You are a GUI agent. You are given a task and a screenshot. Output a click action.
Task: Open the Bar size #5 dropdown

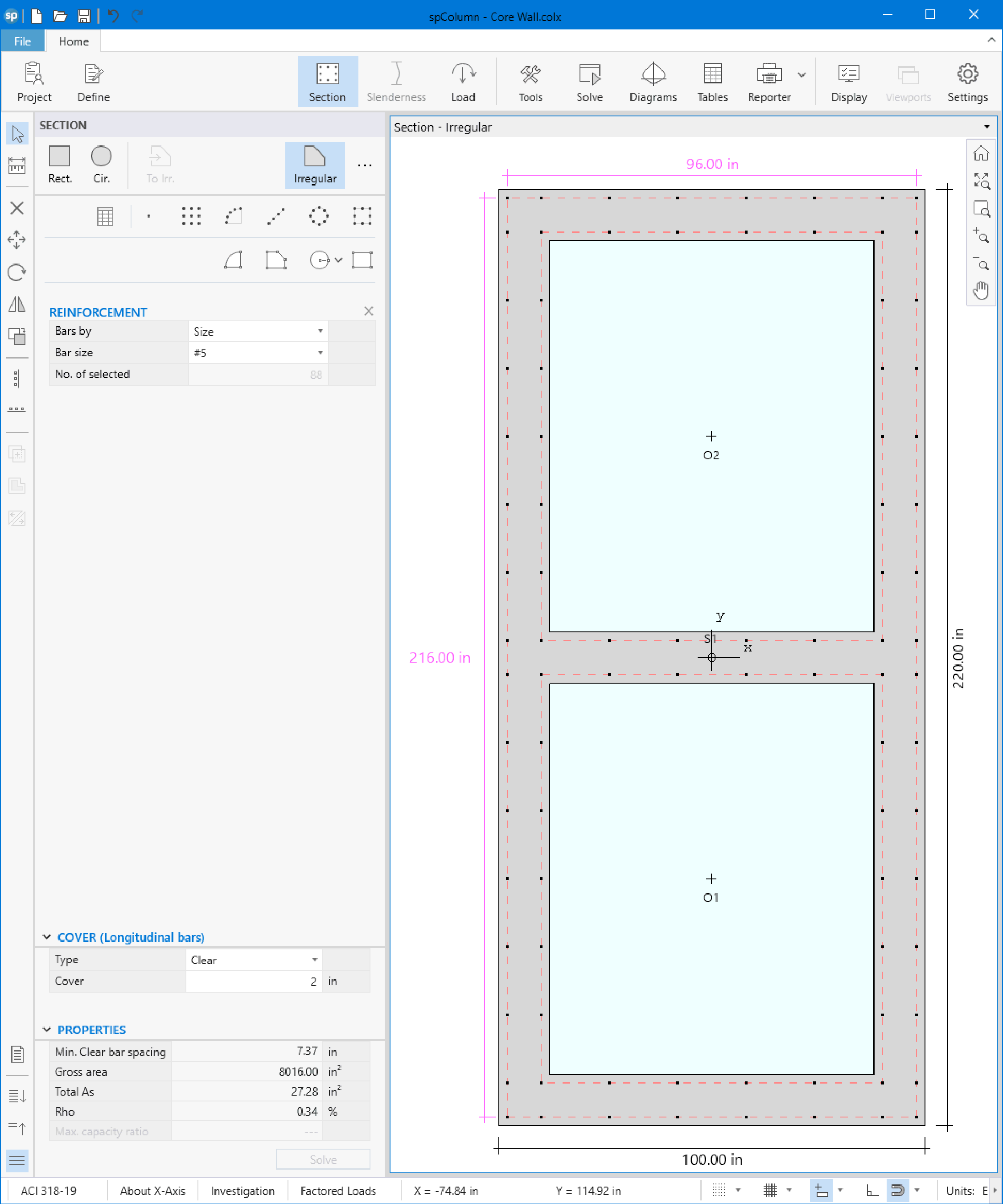click(x=258, y=353)
